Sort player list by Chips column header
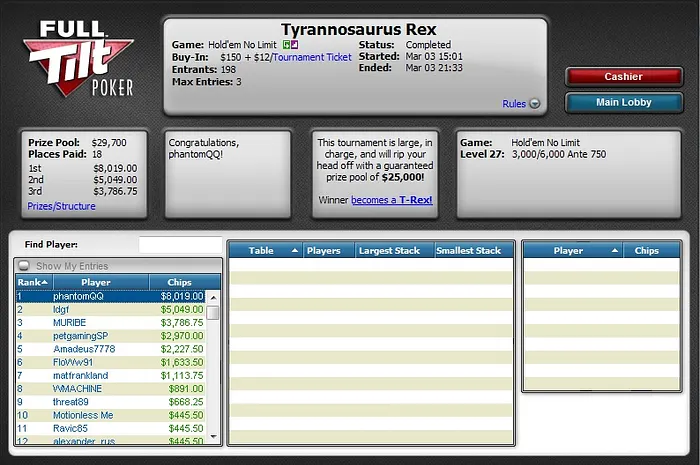This screenshot has width=700, height=465. (x=178, y=282)
